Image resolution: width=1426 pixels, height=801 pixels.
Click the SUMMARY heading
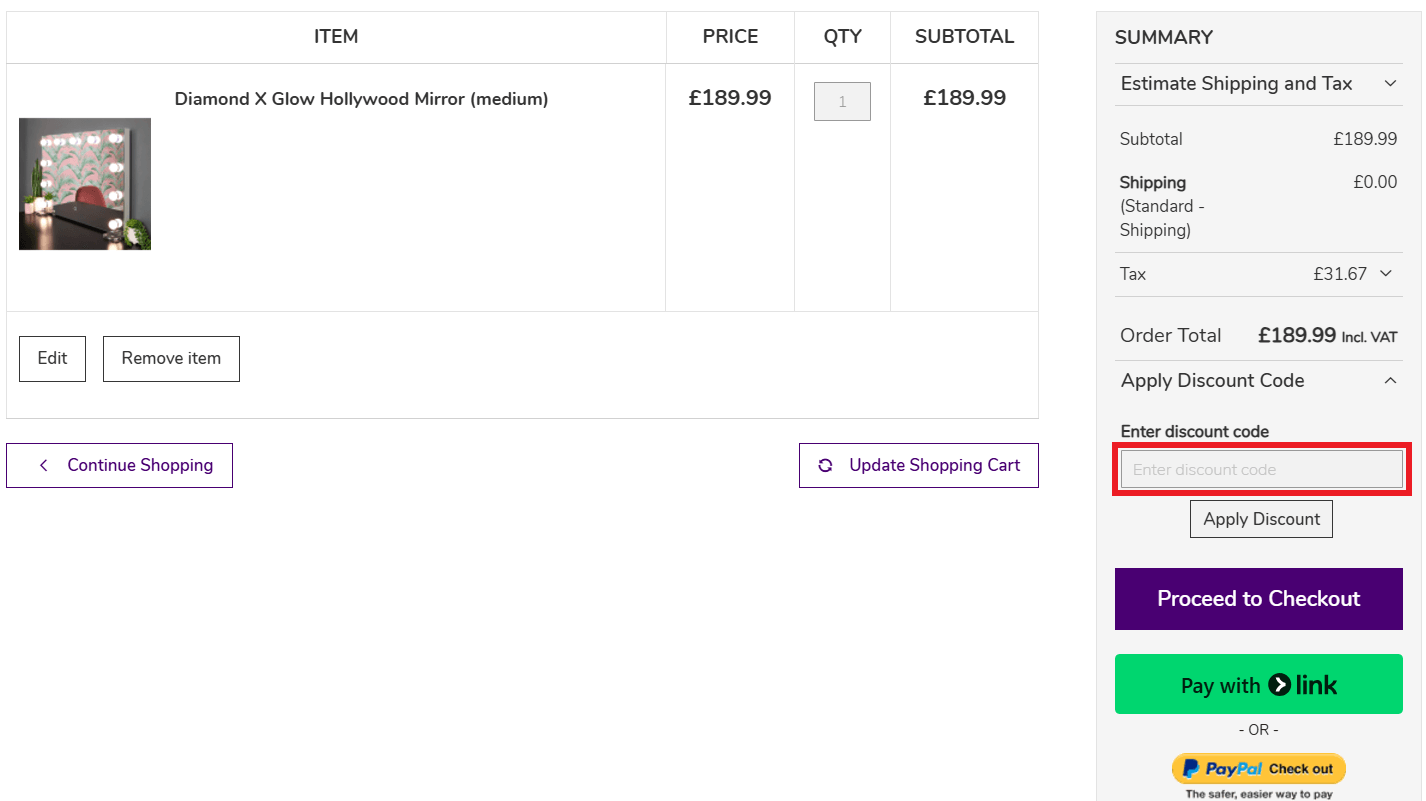(x=1163, y=38)
